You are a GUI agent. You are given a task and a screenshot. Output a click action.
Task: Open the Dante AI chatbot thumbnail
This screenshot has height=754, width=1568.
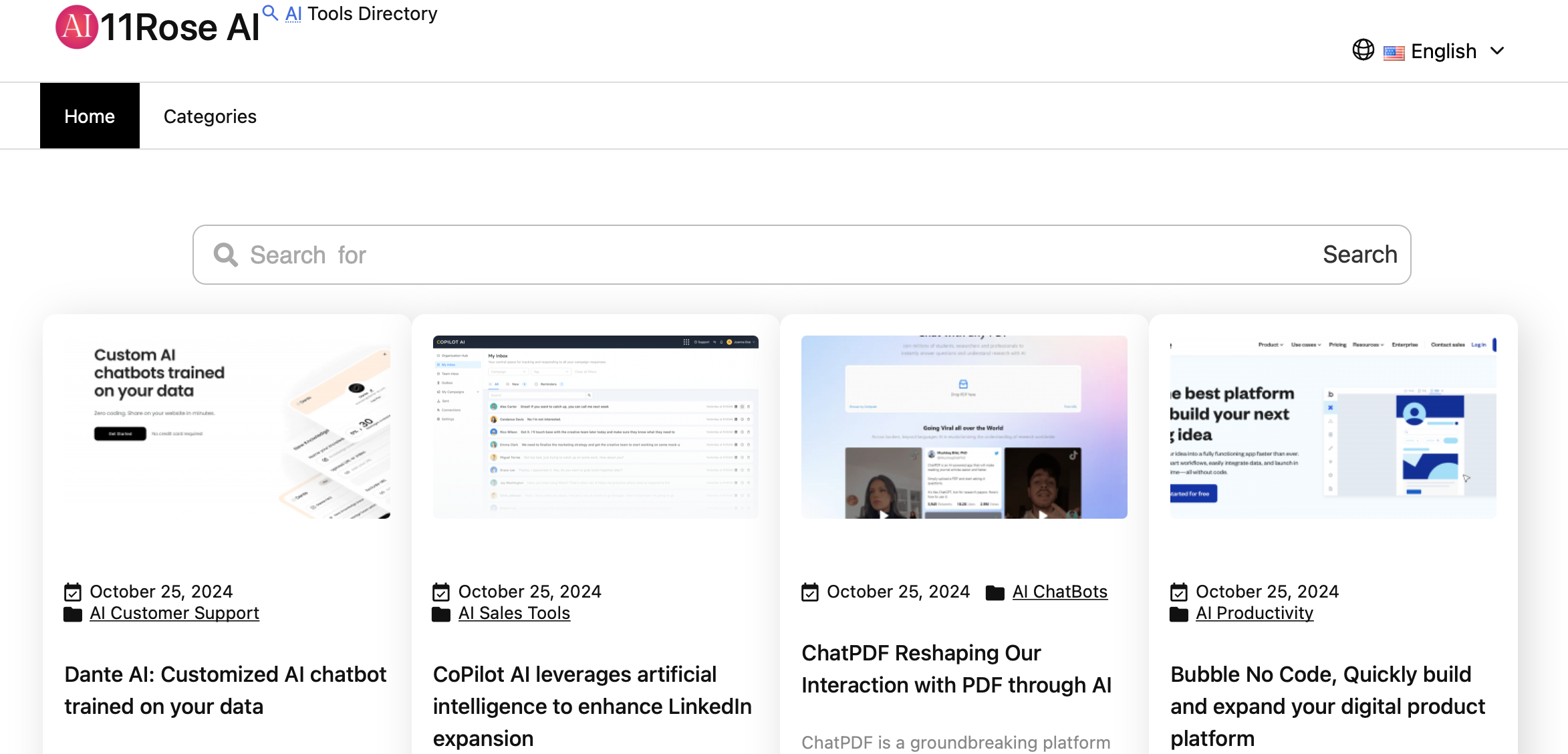(227, 427)
